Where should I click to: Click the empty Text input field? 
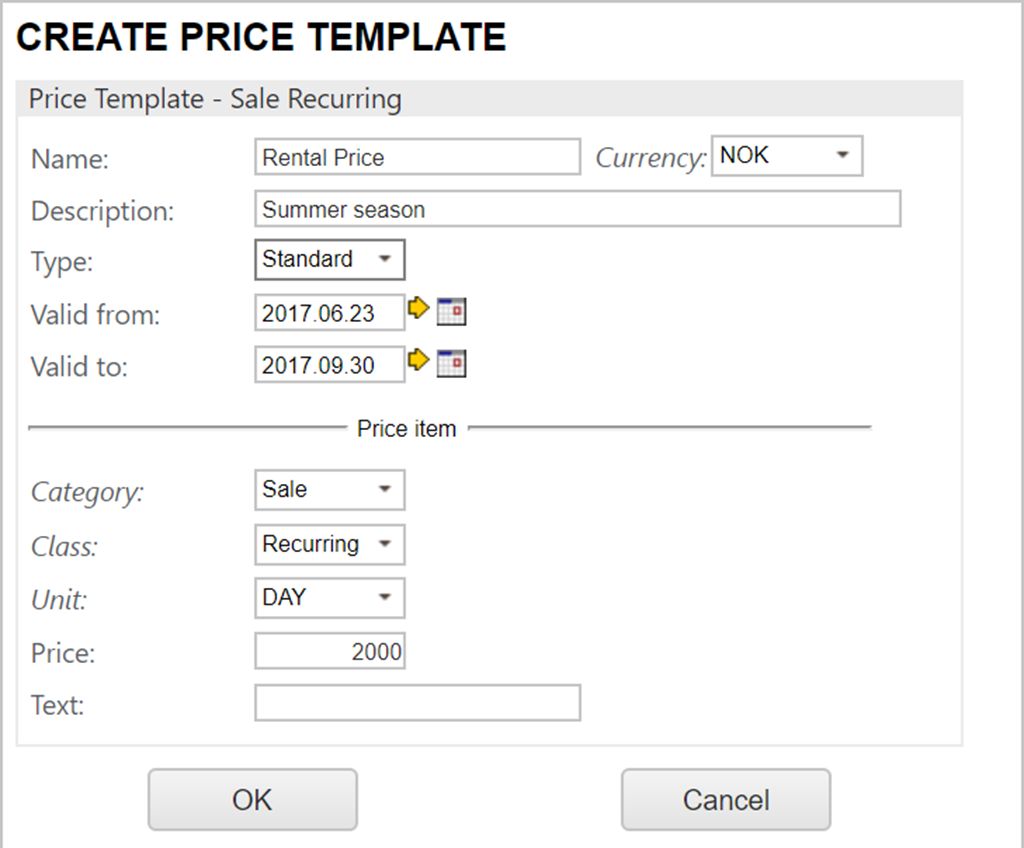tap(417, 703)
